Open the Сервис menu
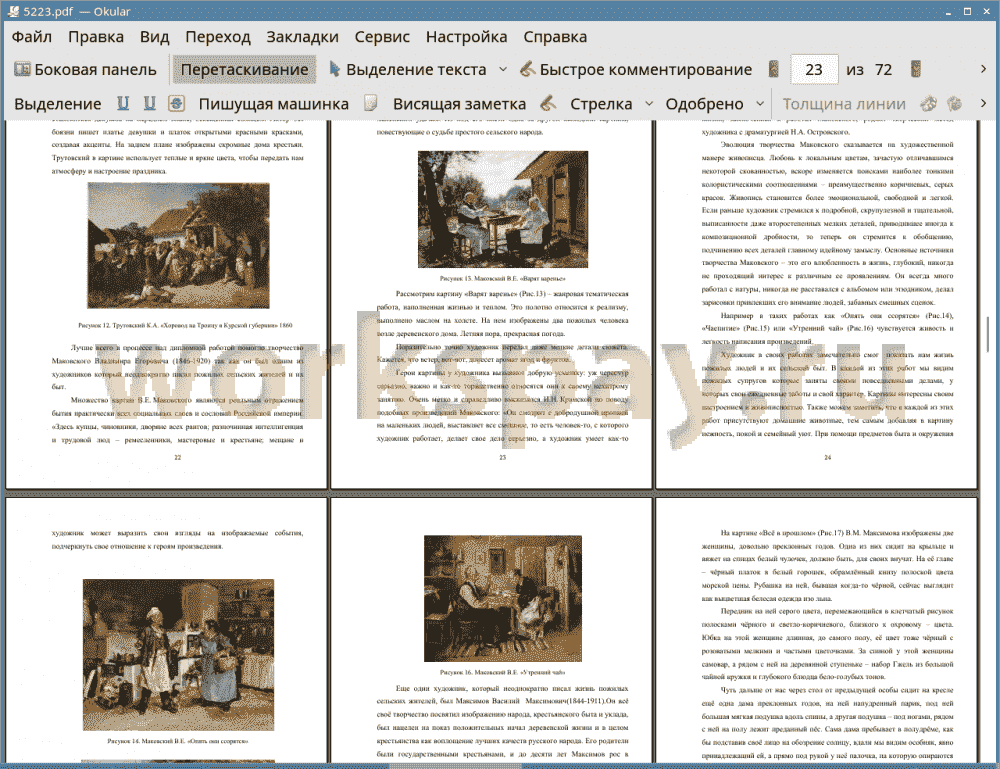The image size is (1000, 769). [382, 37]
